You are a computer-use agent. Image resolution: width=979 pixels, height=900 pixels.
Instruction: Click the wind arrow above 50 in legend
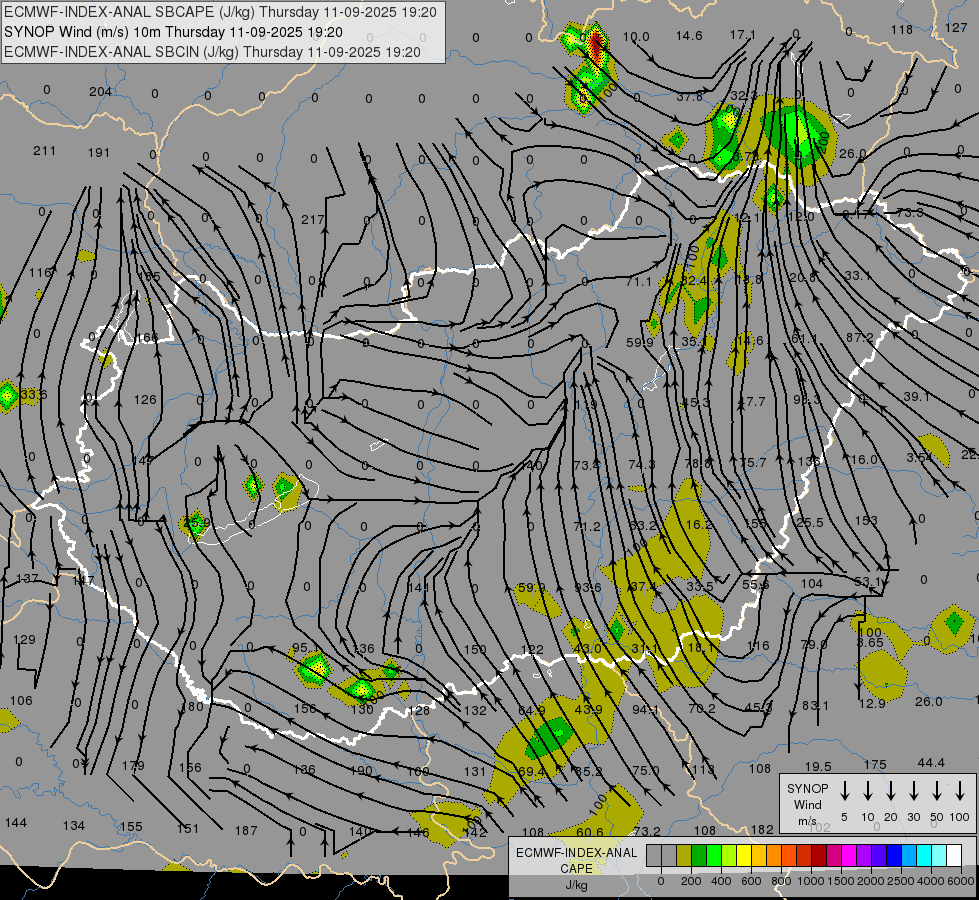[x=937, y=791]
